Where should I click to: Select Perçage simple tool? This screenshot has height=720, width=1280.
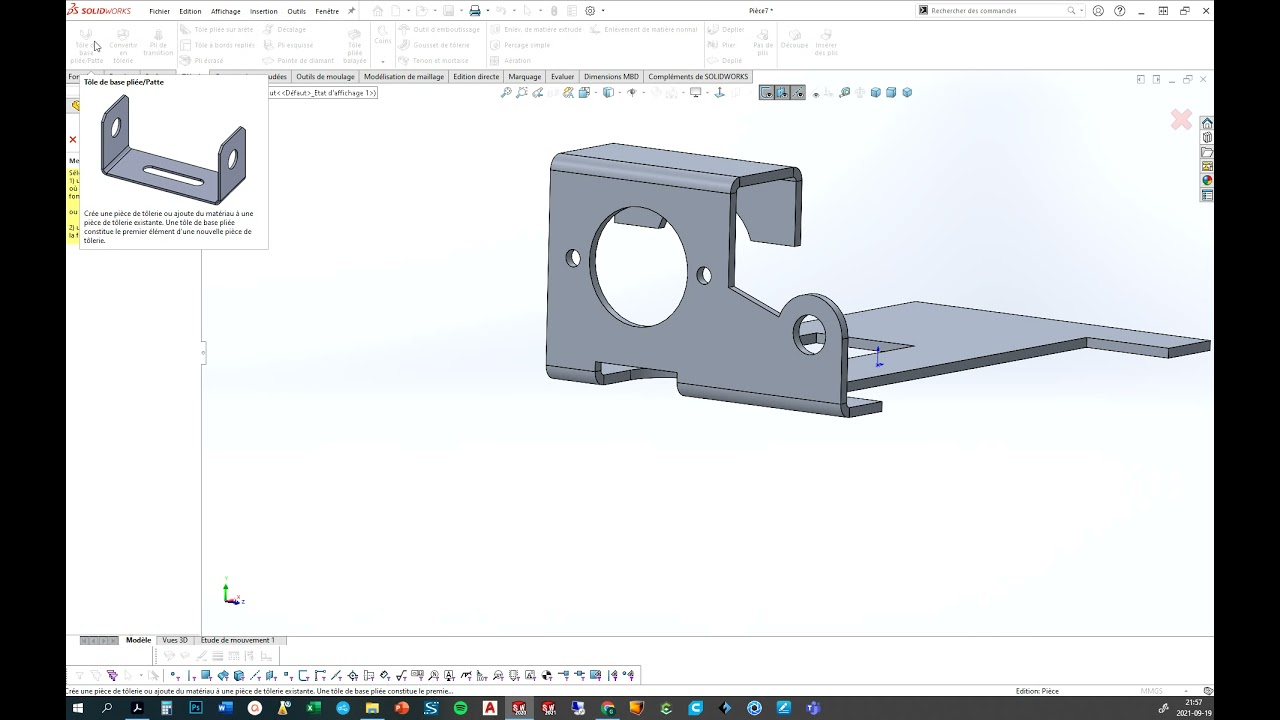coord(520,45)
